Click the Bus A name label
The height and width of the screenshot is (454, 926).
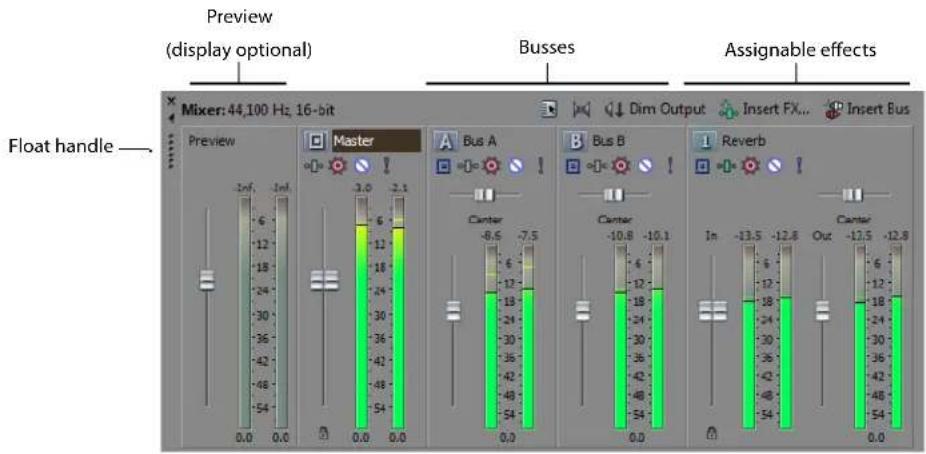point(482,142)
